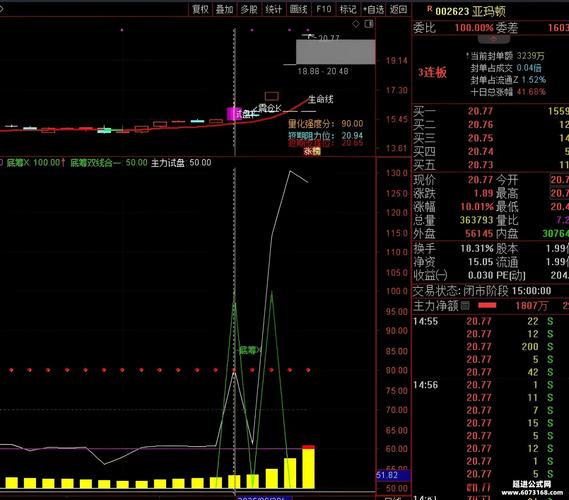Collapse the handle below 委比 row
This screenshot has width=569, height=500.
(494, 38)
